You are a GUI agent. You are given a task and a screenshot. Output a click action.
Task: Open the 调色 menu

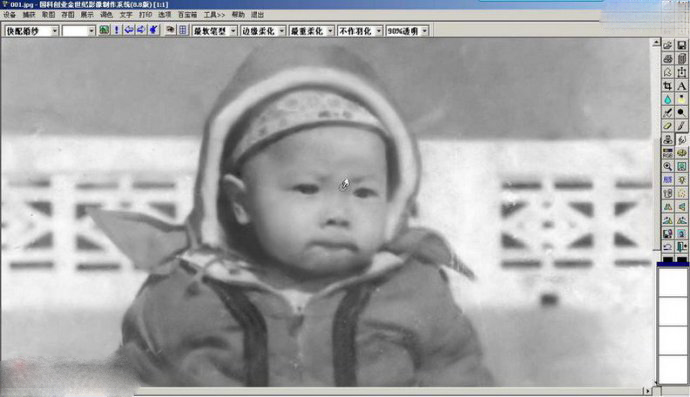coord(106,15)
